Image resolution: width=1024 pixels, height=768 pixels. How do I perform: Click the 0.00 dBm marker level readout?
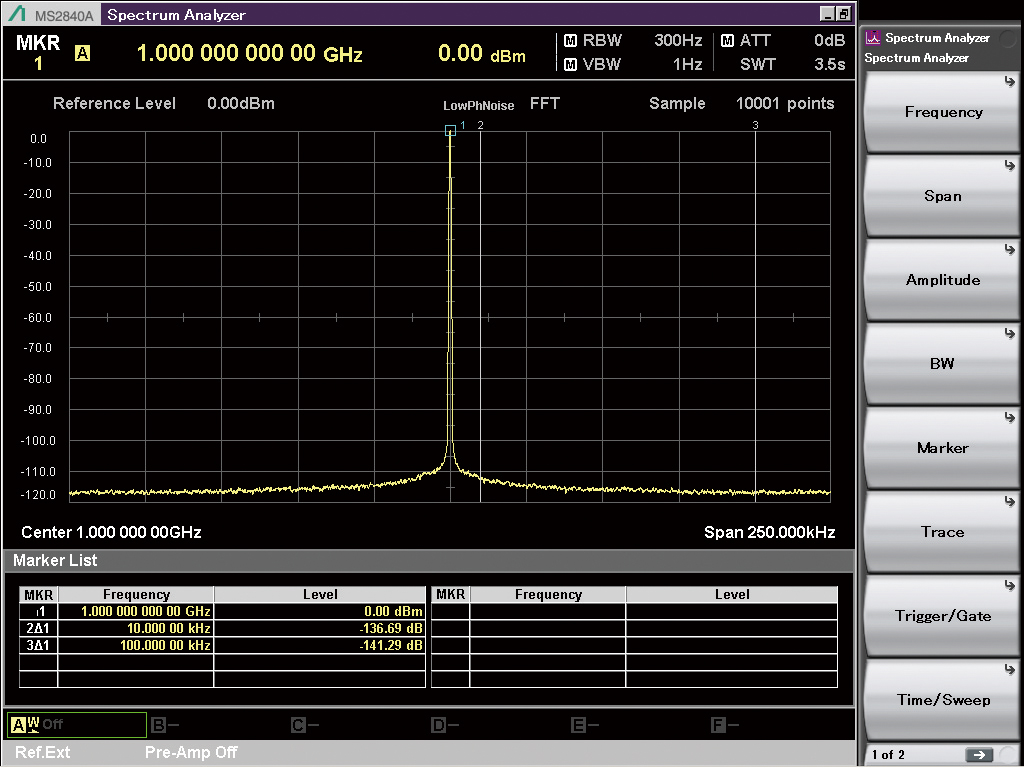[481, 54]
